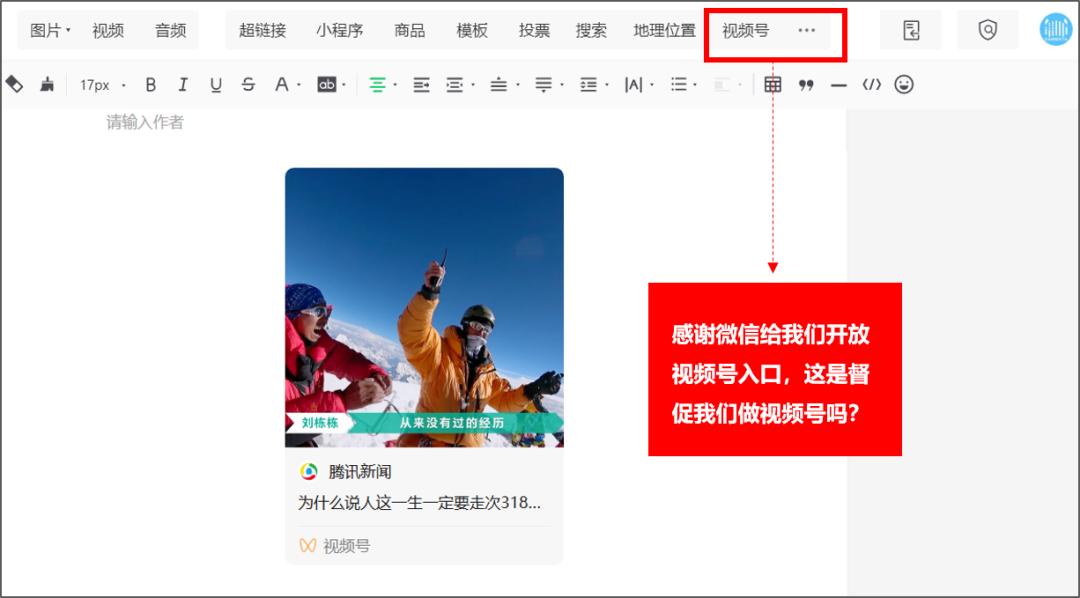Click the 腾讯新闻 logo icon
The width and height of the screenshot is (1080, 598).
tap(309, 472)
